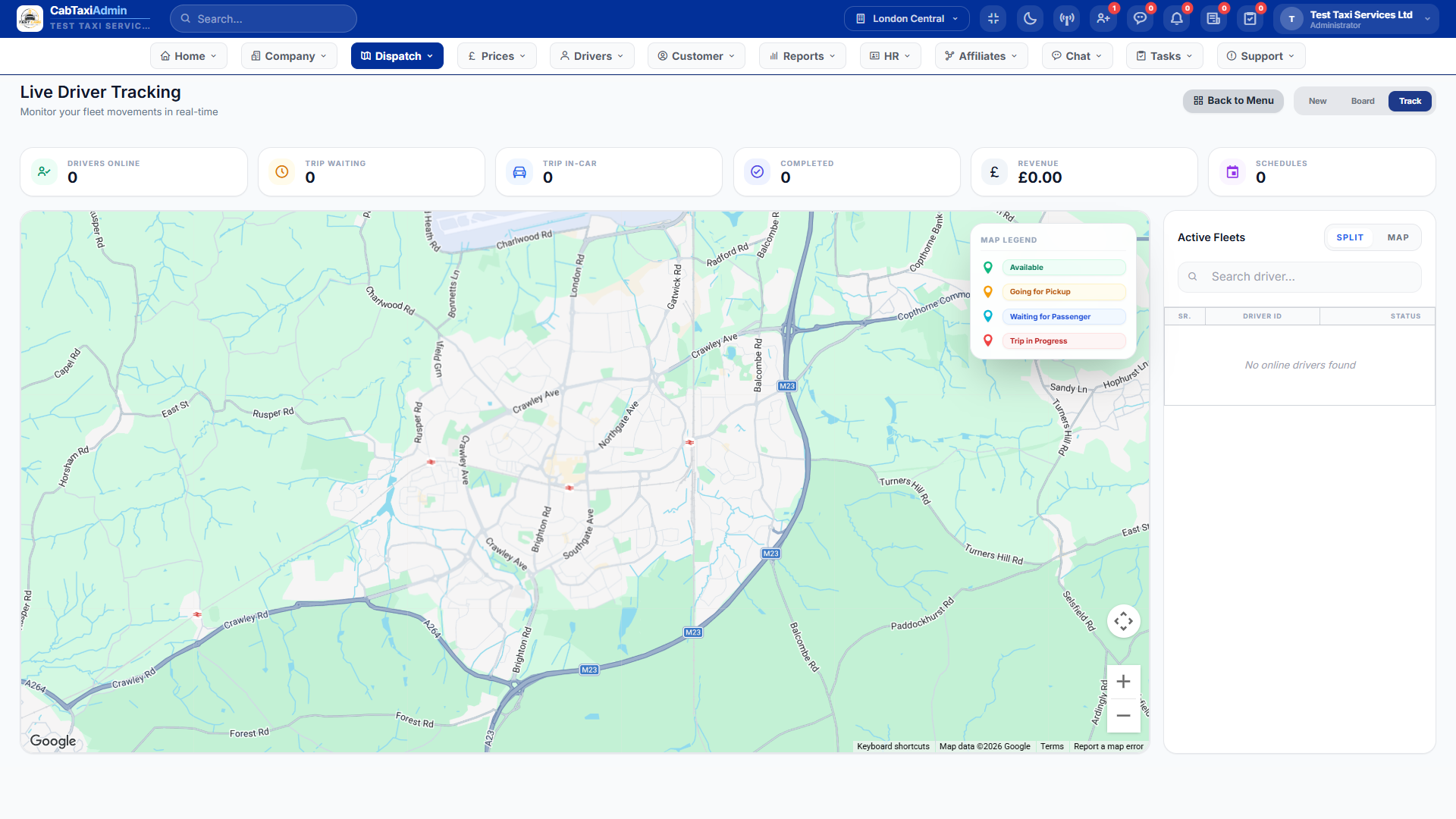Expand the Test Taxi Services Ltd account menu
This screenshot has height=819, width=1456.
[1355, 19]
